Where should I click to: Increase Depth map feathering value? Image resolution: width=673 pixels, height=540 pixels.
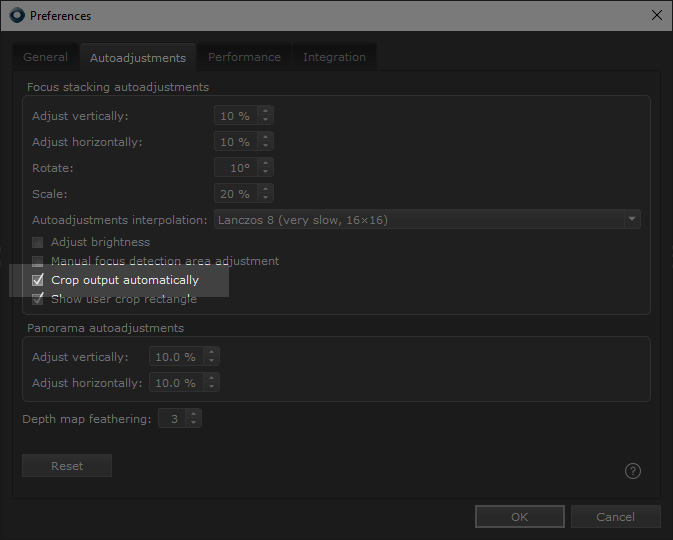click(194, 415)
